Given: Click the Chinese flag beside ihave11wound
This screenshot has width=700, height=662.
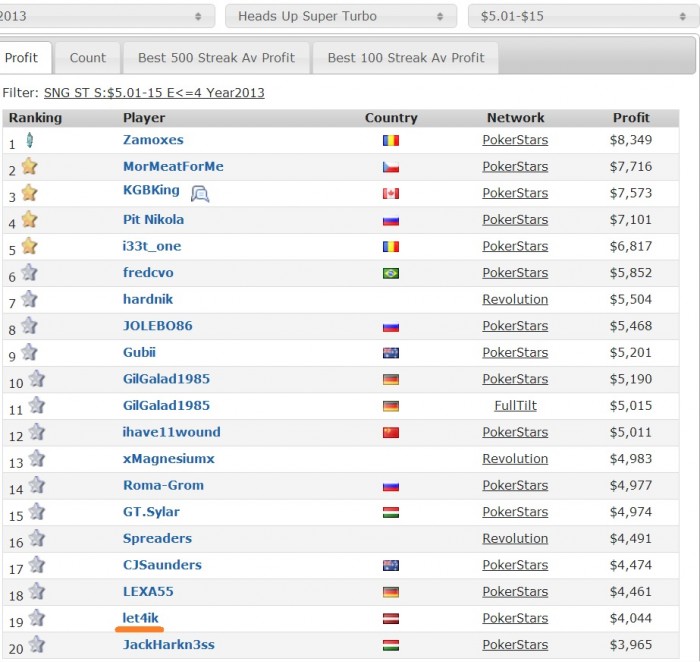Looking at the screenshot, I should [391, 433].
